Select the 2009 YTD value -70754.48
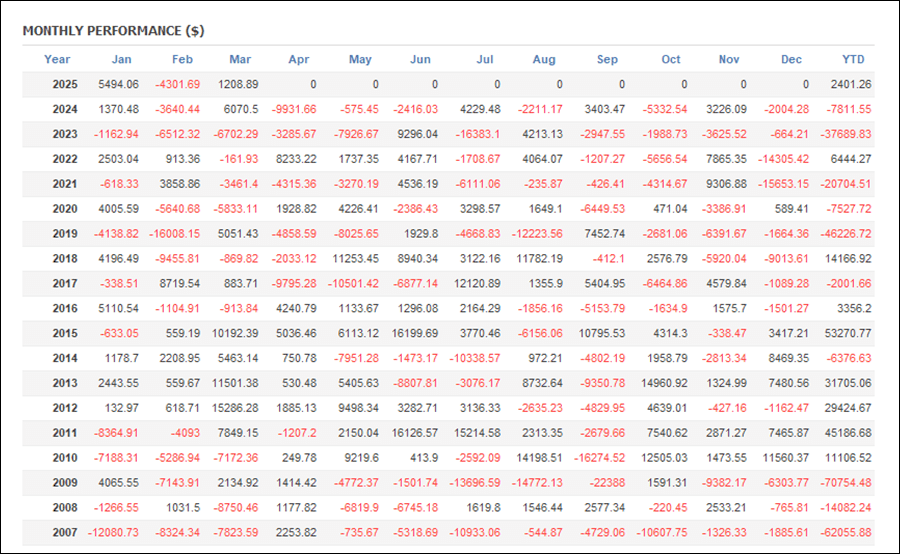The width and height of the screenshot is (900, 554). tap(845, 482)
